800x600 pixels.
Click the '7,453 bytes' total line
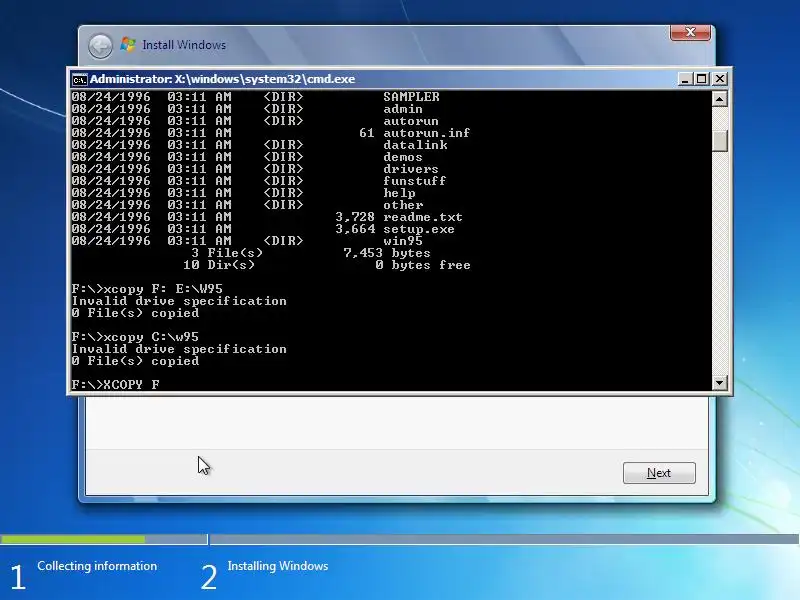click(387, 253)
